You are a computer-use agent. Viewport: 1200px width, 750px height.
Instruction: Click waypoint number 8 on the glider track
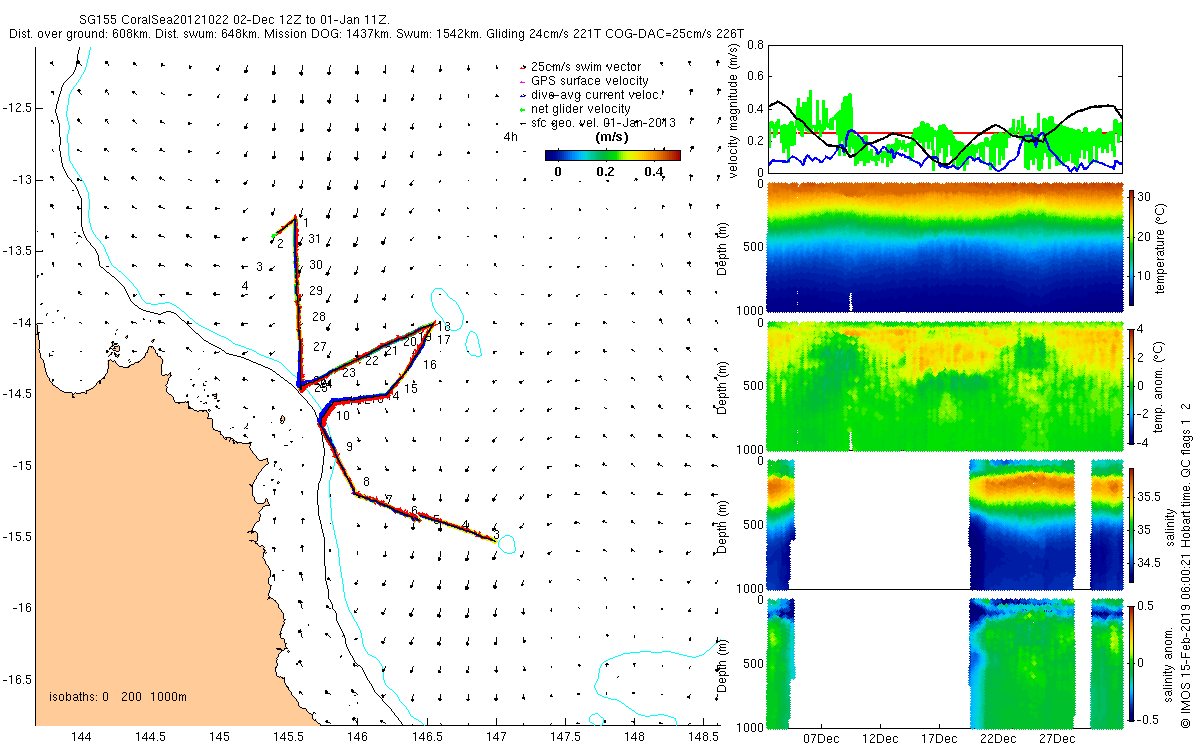coord(366,482)
